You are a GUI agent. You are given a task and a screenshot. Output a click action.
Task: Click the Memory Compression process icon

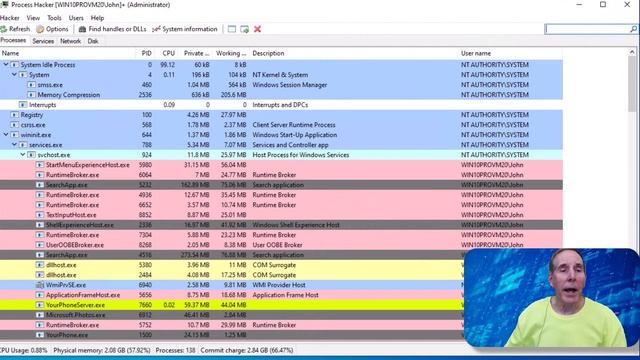[x=31, y=95]
